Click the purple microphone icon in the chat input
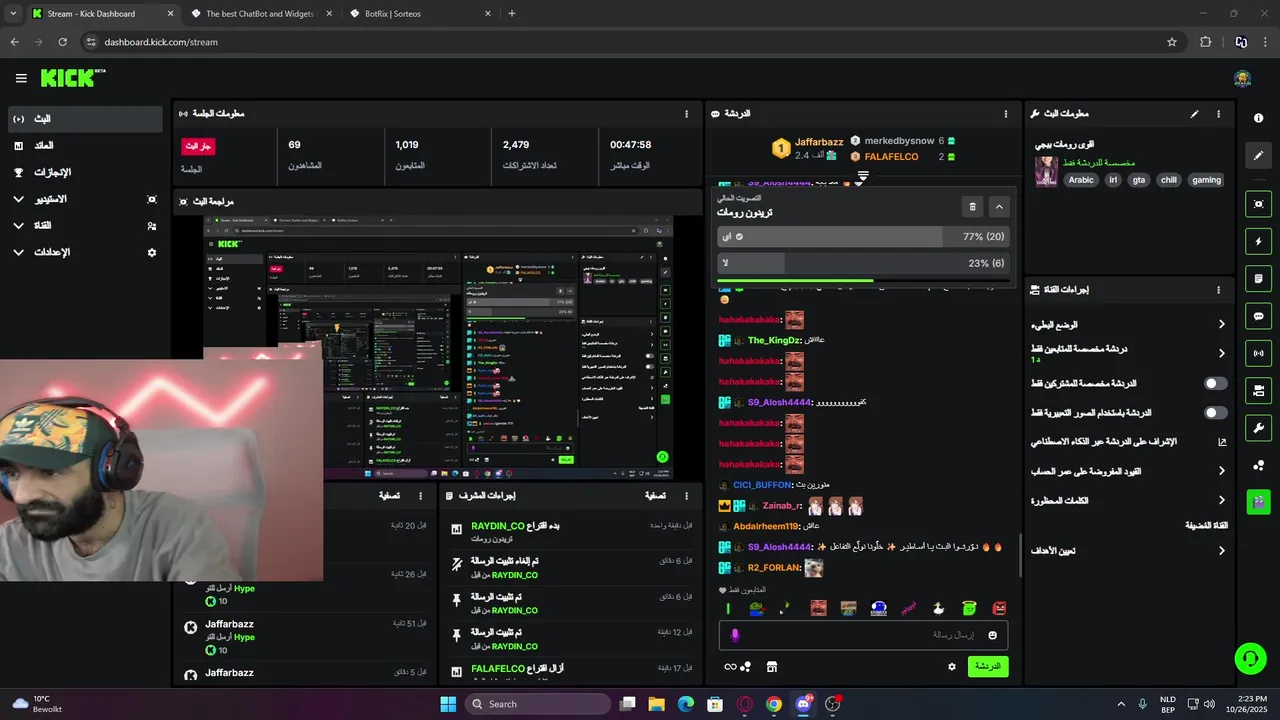Image resolution: width=1280 pixels, height=720 pixels. tap(735, 635)
